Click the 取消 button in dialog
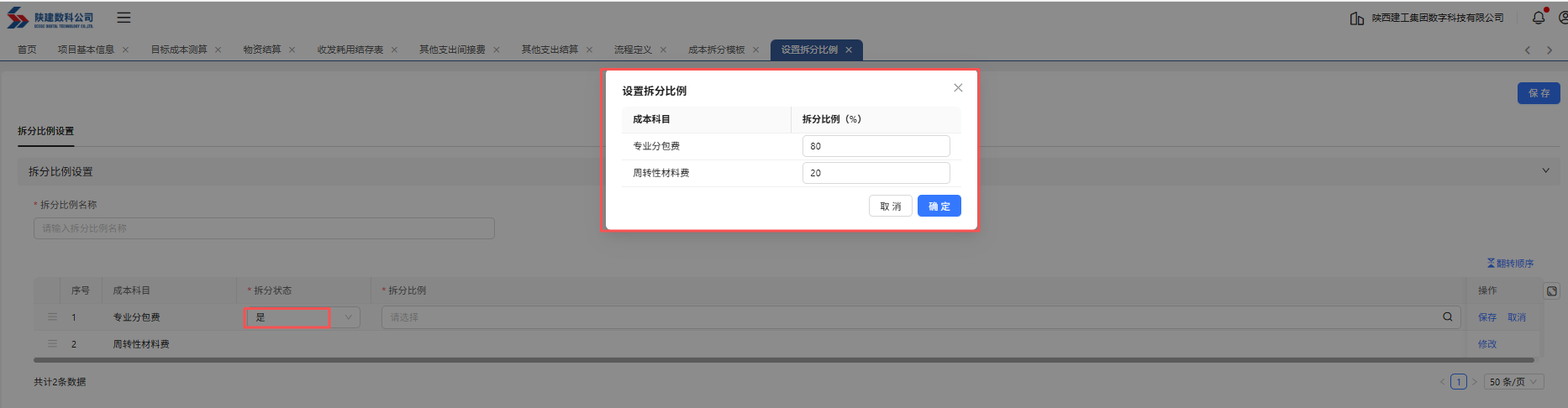Viewport: 1568px width, 408px height. tap(890, 207)
